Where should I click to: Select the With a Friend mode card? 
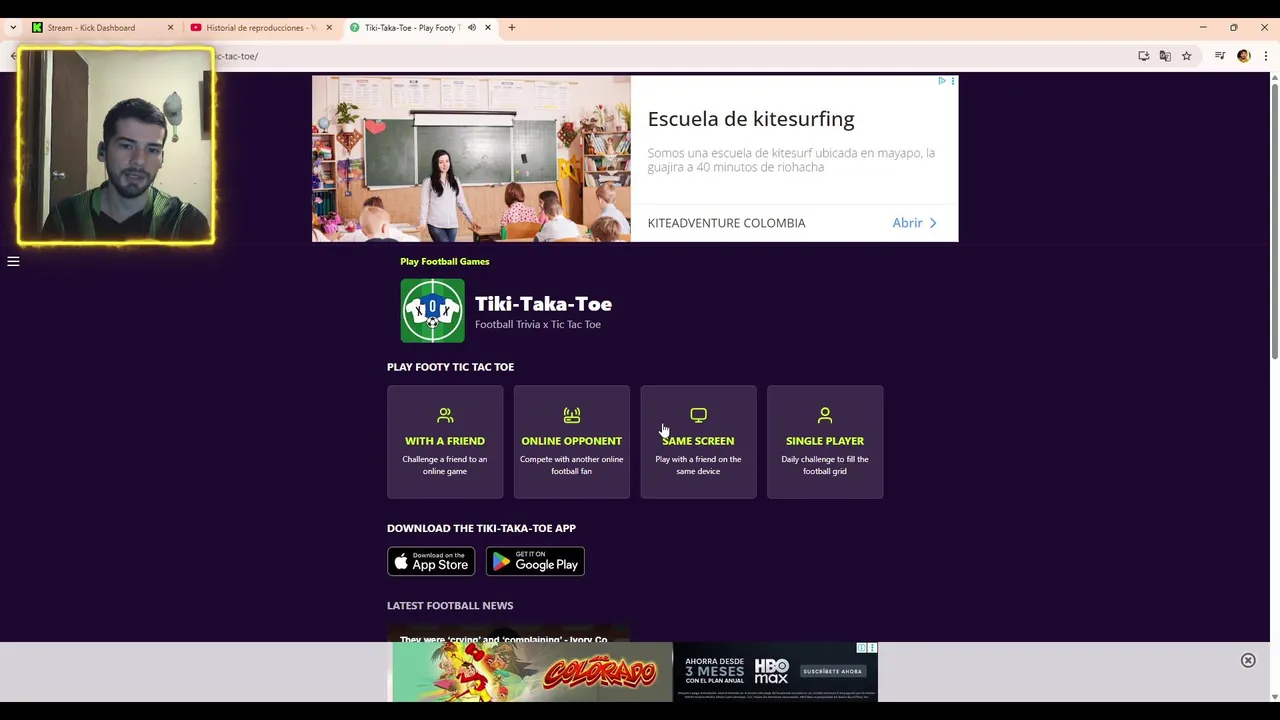(x=445, y=442)
